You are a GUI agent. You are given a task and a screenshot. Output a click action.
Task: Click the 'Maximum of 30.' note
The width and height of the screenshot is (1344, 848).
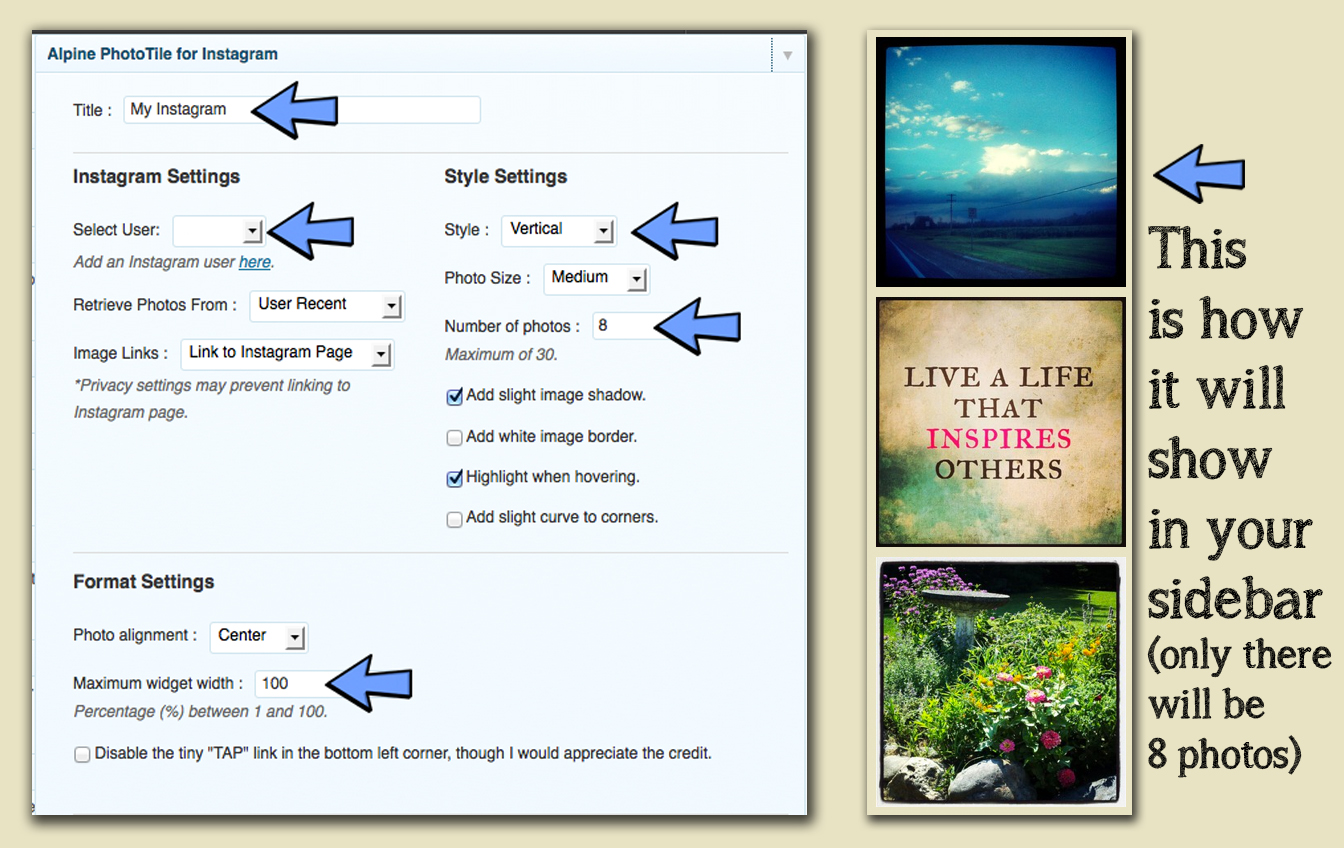pos(501,355)
